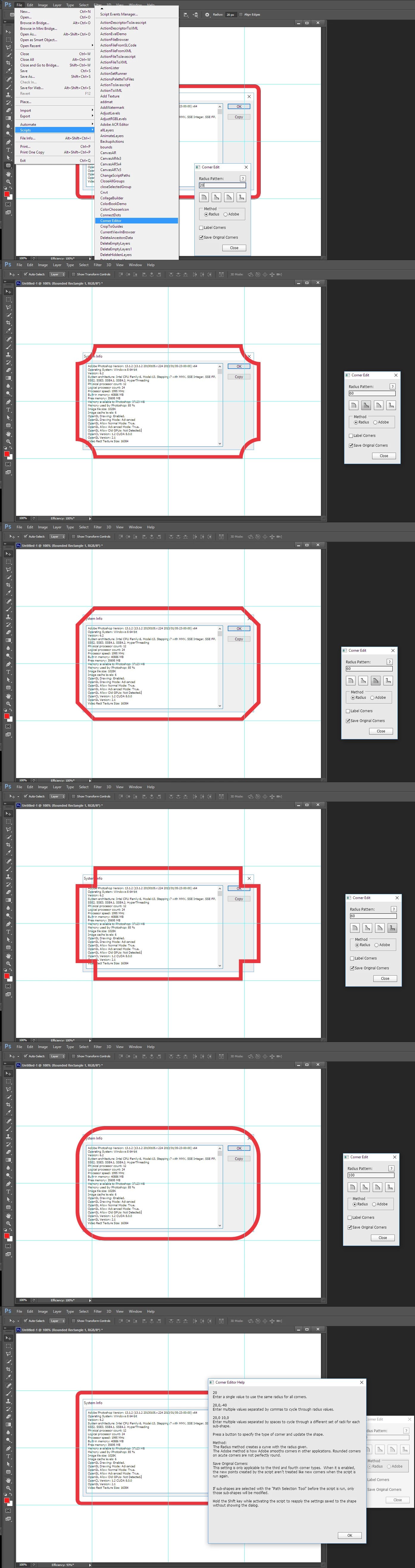The width and height of the screenshot is (415, 1568).
Task: Select Adobe method in Corner Edit with pattern 20
Action: point(231,214)
